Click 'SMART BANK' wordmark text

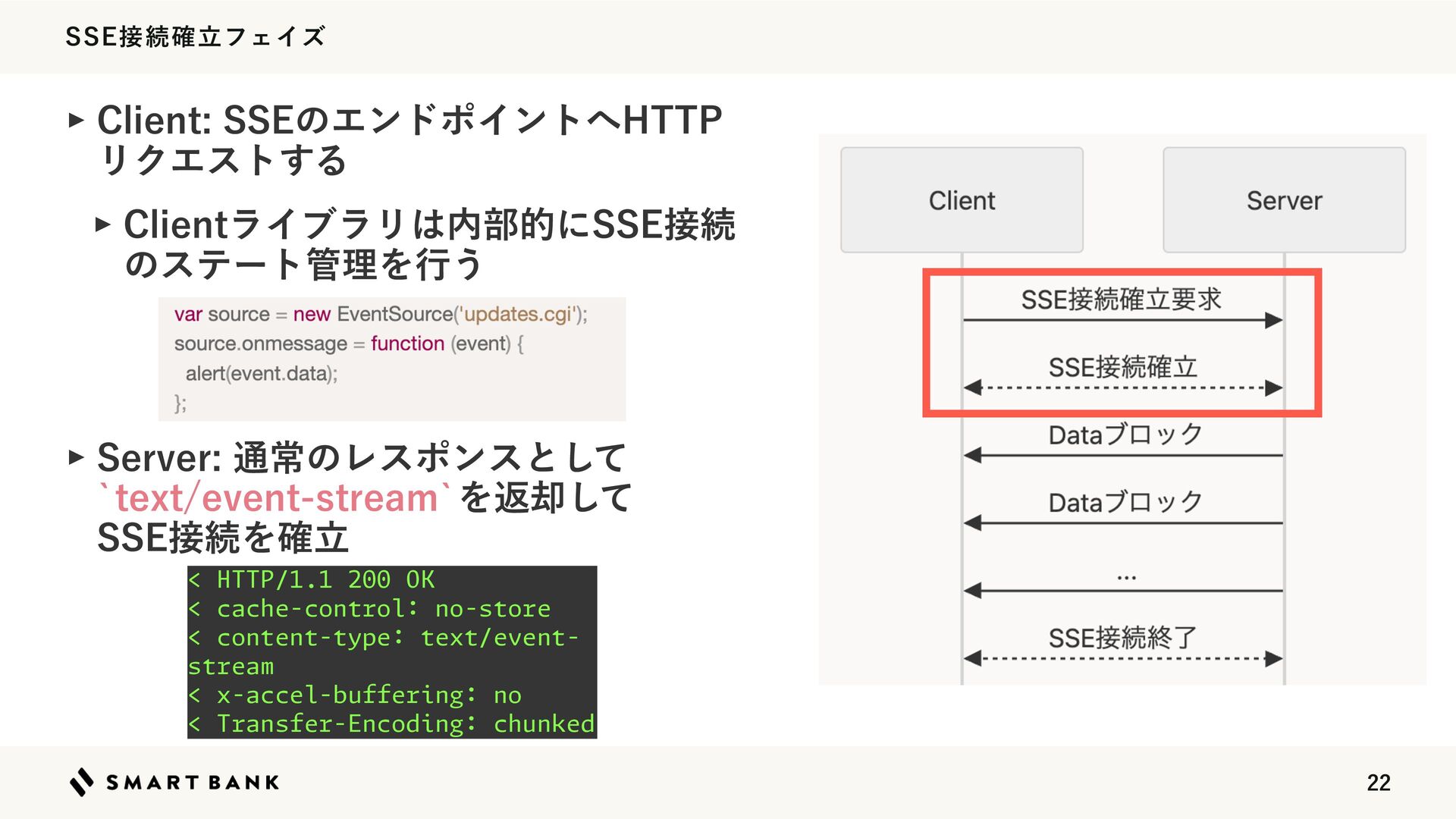[193, 783]
